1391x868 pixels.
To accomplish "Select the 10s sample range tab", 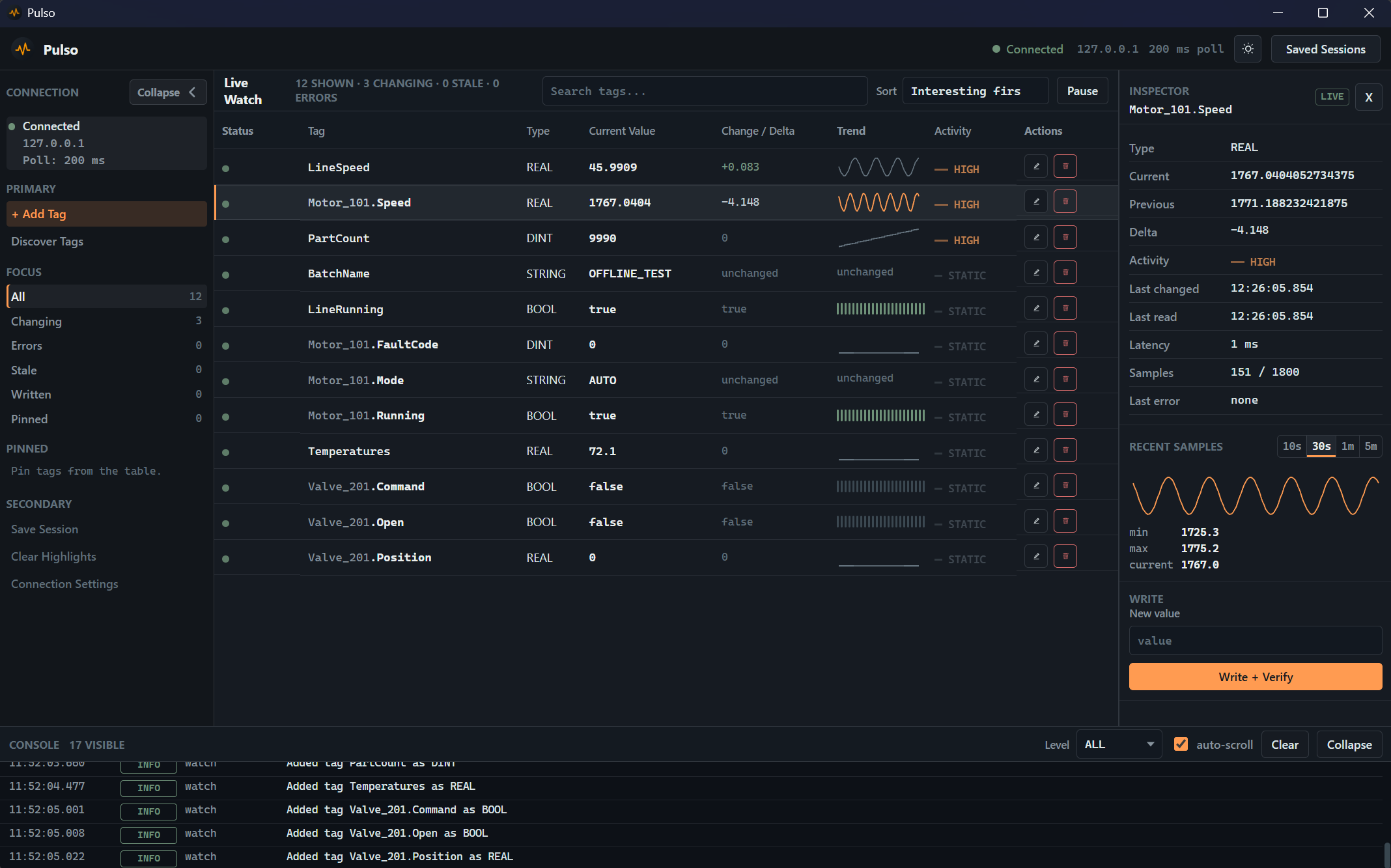I will click(1291, 446).
